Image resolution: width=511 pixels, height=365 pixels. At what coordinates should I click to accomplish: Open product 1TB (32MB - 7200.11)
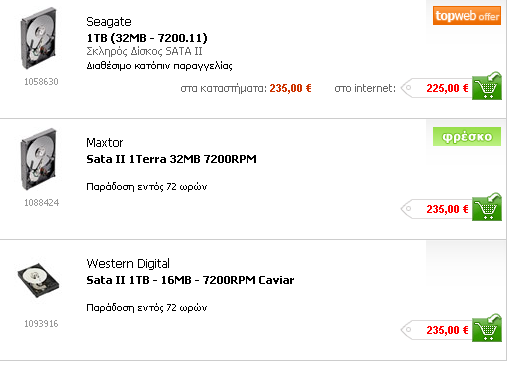(x=147, y=38)
